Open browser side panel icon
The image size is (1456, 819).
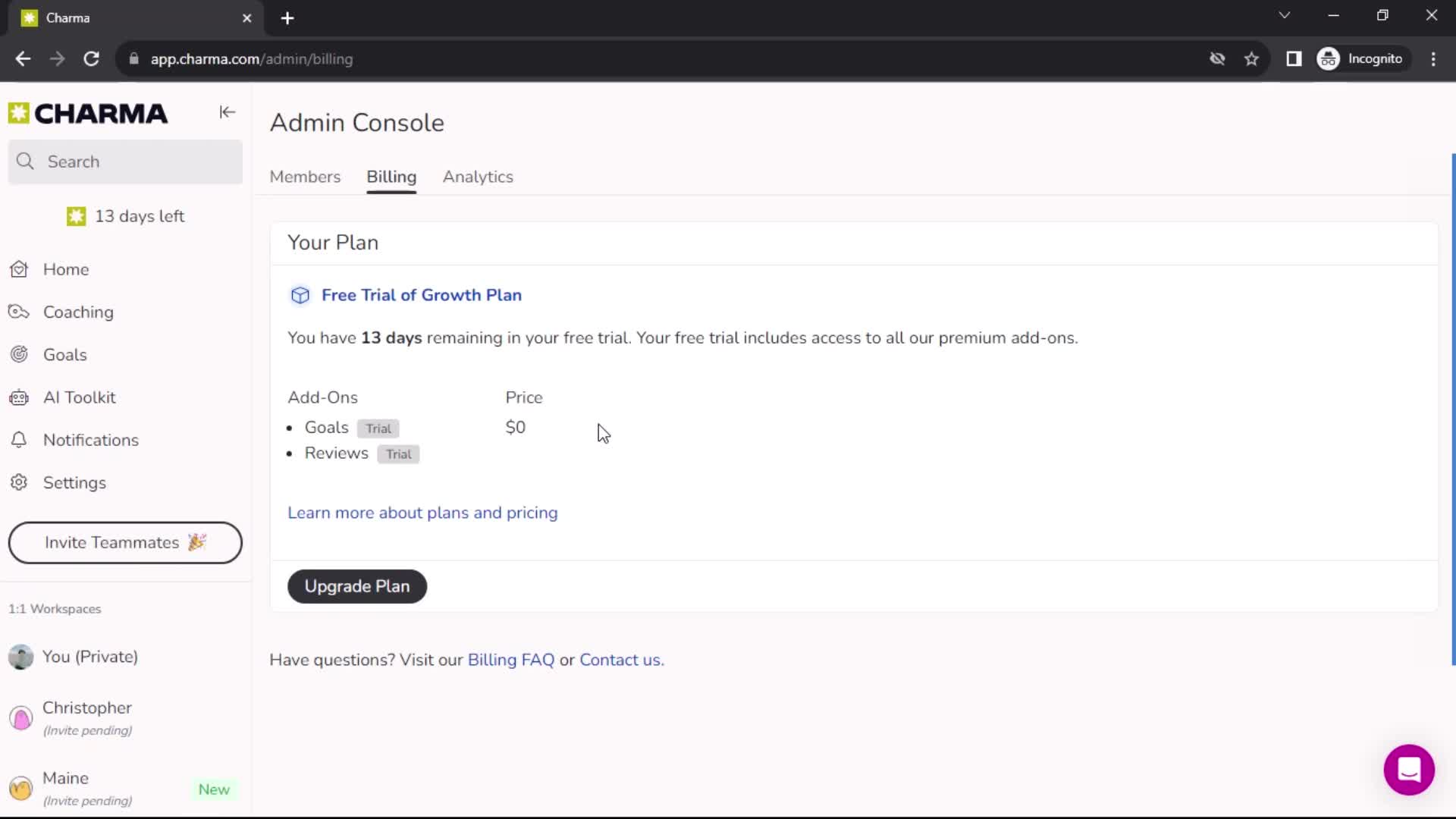(x=1294, y=59)
